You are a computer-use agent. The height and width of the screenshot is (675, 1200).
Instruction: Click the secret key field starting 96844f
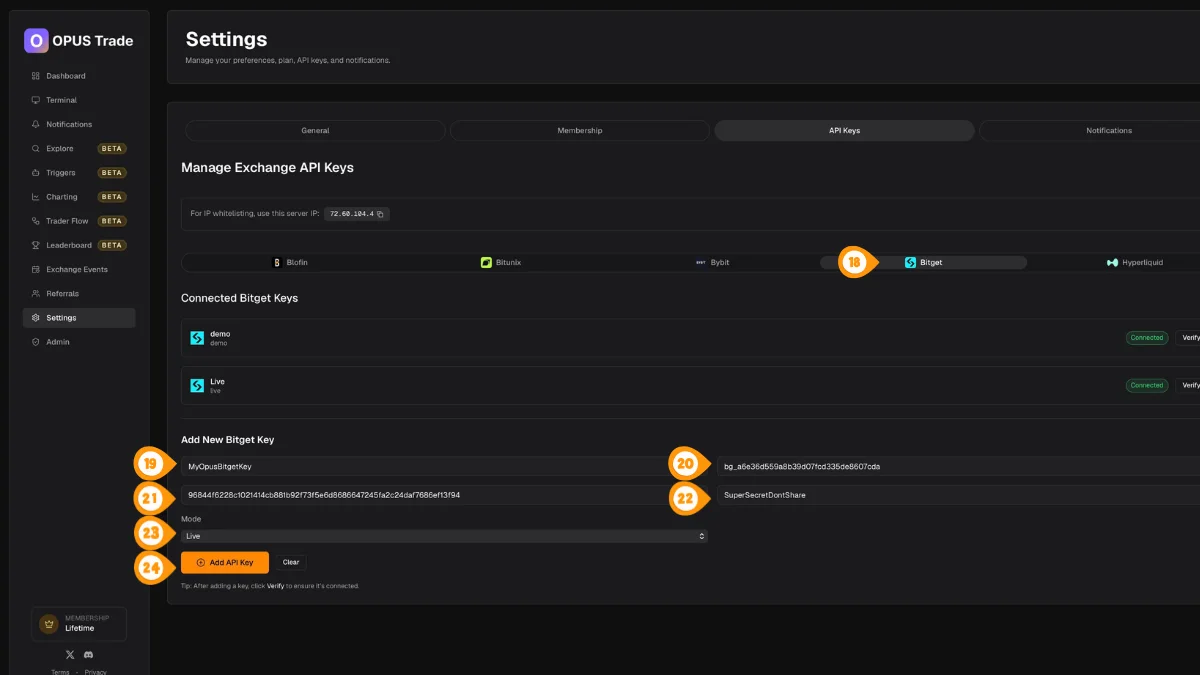click(444, 495)
